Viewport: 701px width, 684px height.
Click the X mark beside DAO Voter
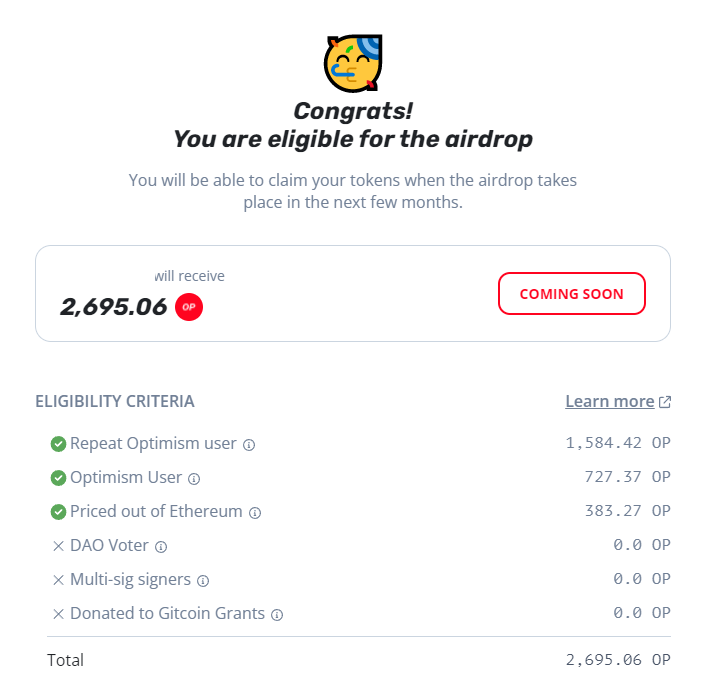(58, 546)
